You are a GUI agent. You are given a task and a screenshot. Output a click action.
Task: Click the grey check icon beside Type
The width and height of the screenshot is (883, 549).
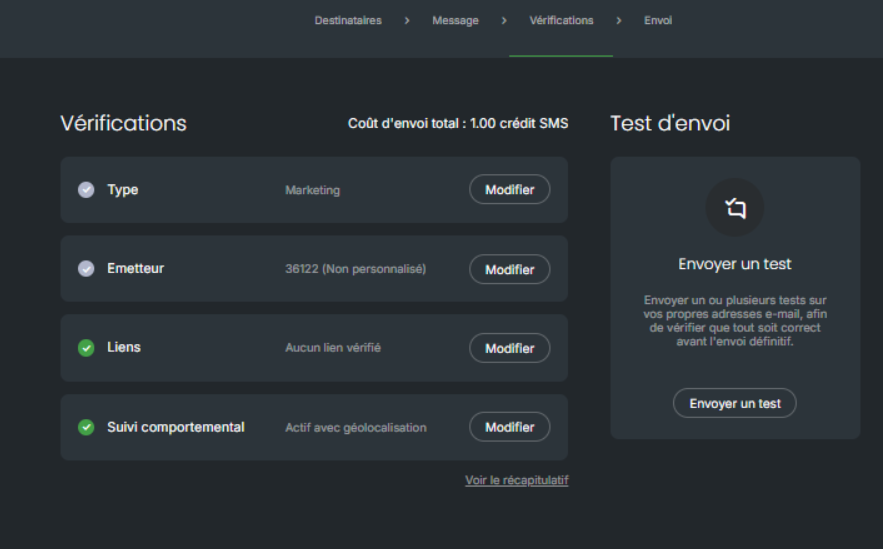coord(86,190)
